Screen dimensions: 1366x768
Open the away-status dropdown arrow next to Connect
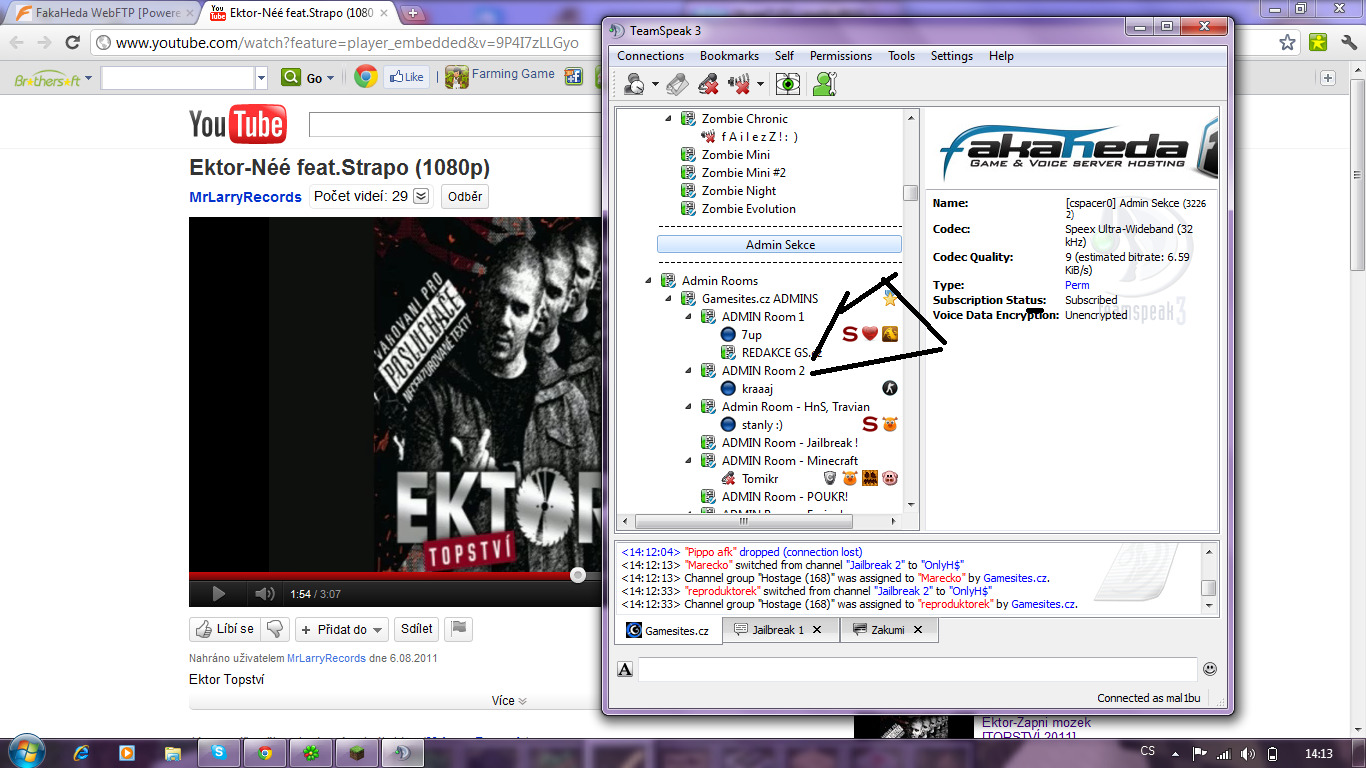tap(655, 85)
